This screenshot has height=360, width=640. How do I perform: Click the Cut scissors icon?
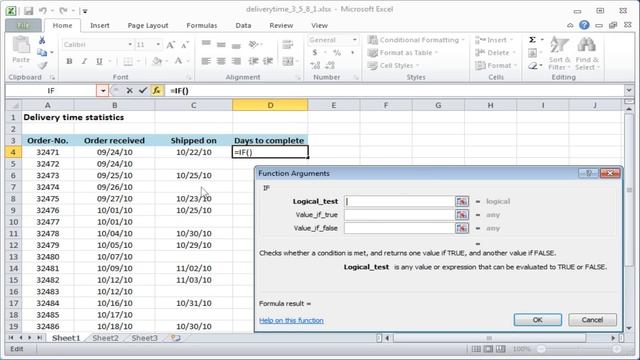pos(42,40)
